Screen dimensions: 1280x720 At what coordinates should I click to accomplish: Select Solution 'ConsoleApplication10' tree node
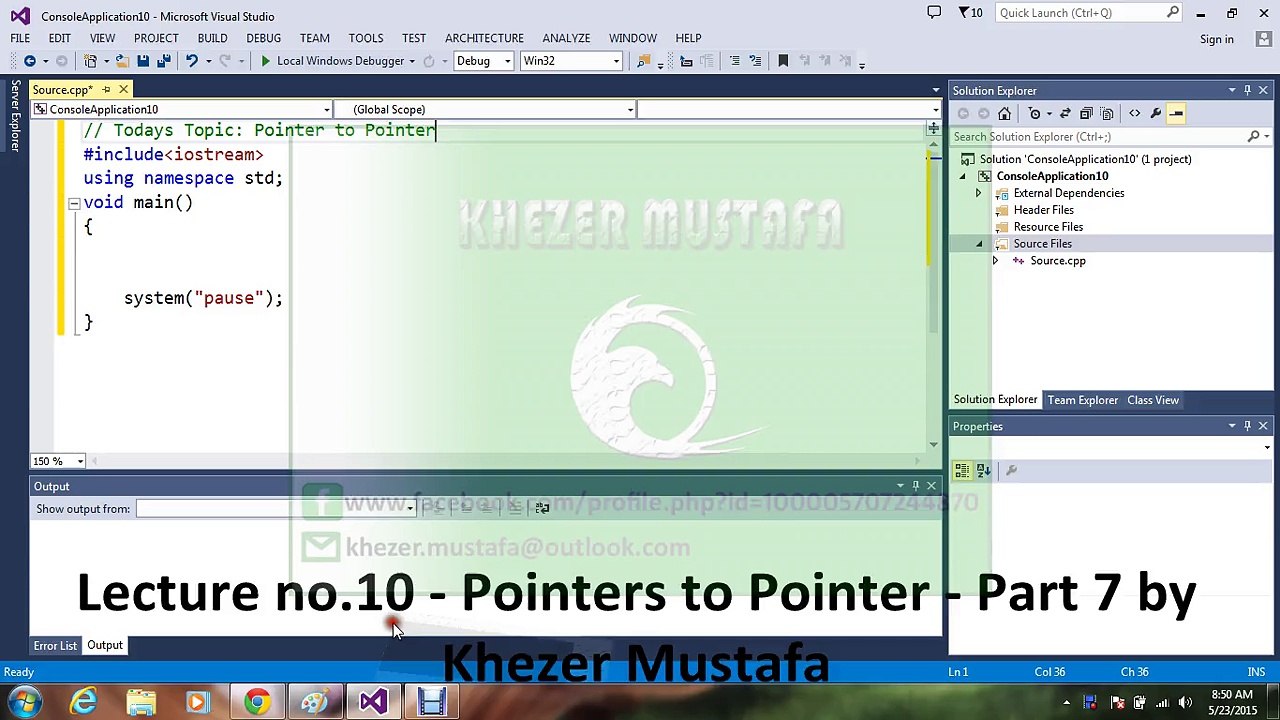[x=1085, y=159]
